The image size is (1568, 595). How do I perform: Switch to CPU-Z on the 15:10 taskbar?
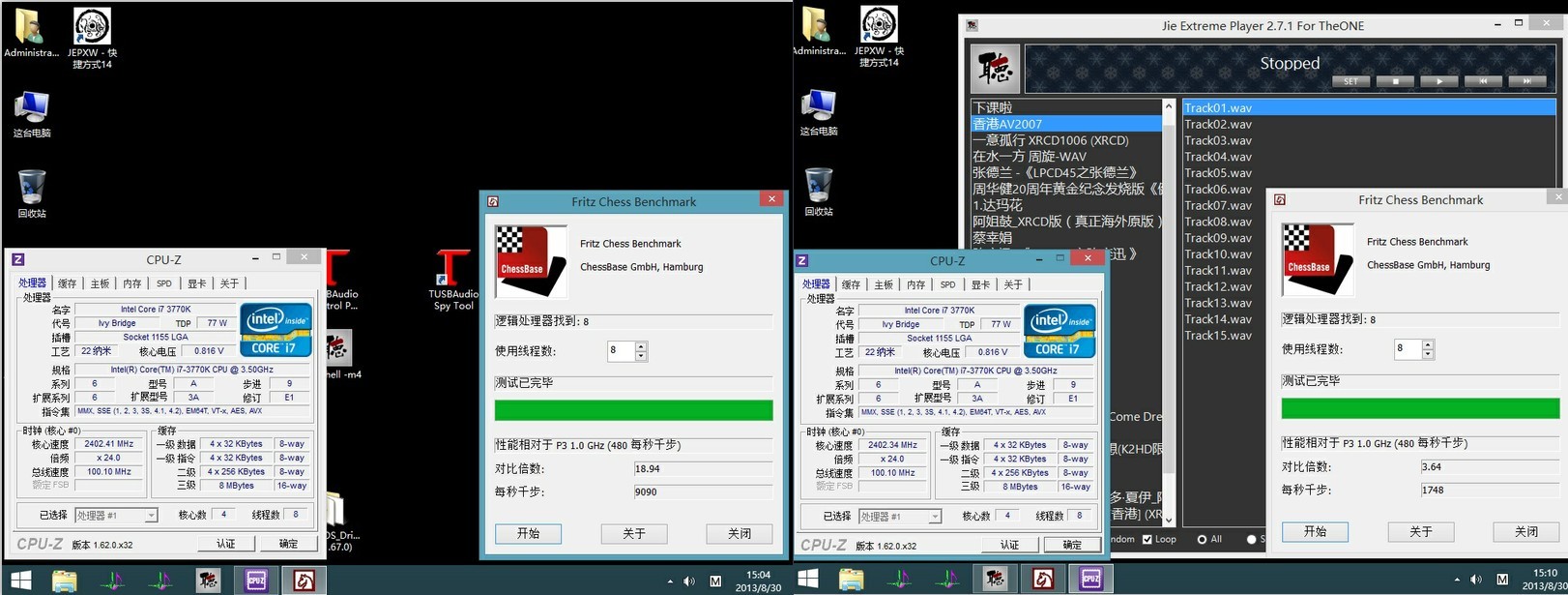(x=1090, y=580)
